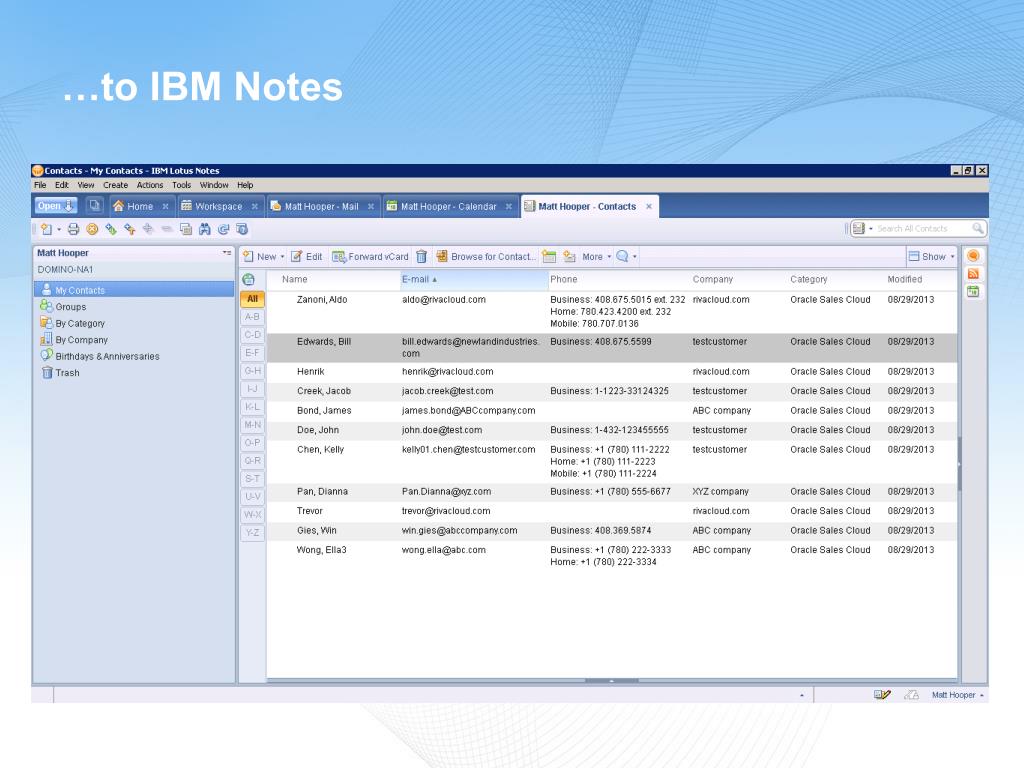Click the print icon in toolbar

click(x=73, y=229)
